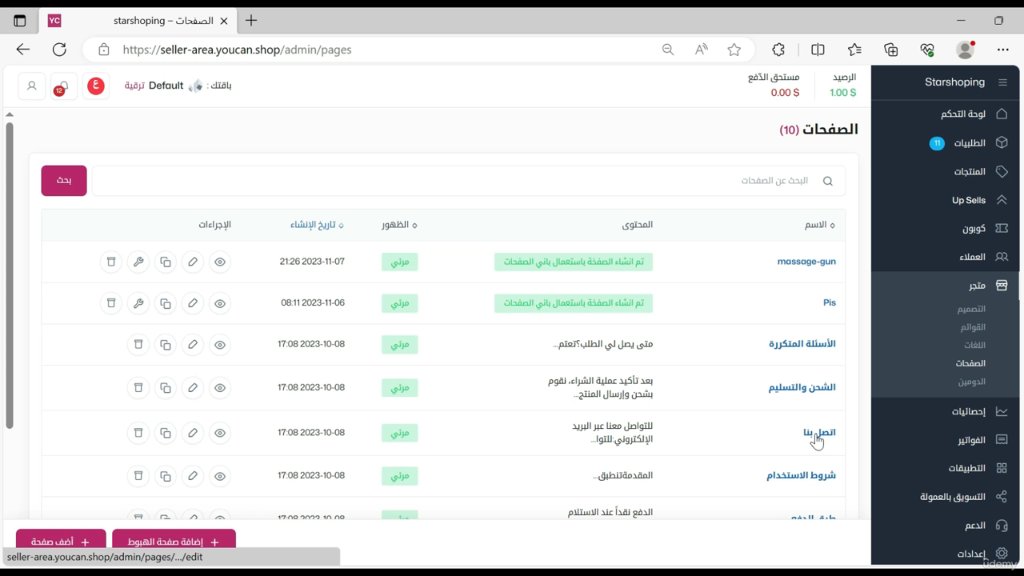Preview the Pis page with eye icon

[x=220, y=304]
